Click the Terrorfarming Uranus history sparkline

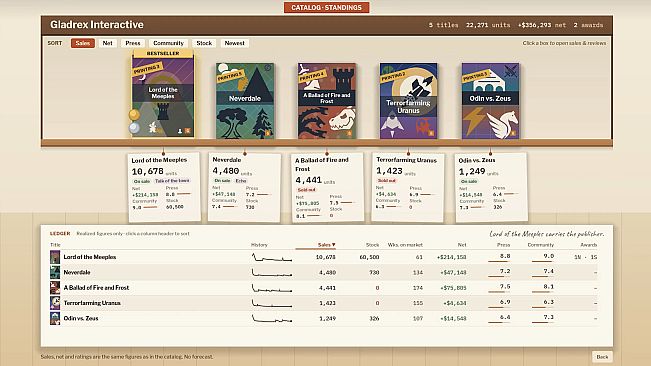pos(272,303)
